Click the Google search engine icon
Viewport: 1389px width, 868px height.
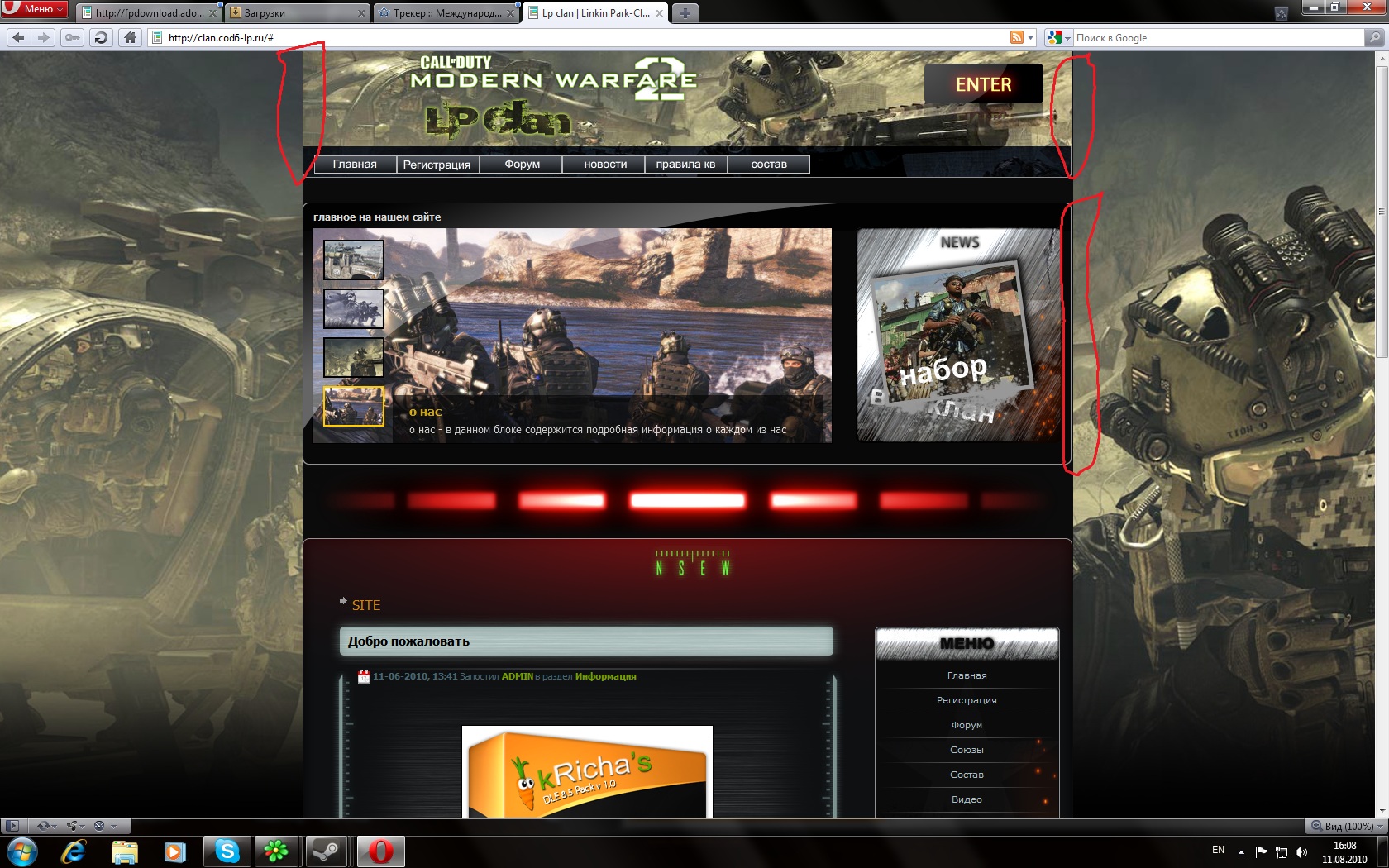pyautogui.click(x=1054, y=37)
